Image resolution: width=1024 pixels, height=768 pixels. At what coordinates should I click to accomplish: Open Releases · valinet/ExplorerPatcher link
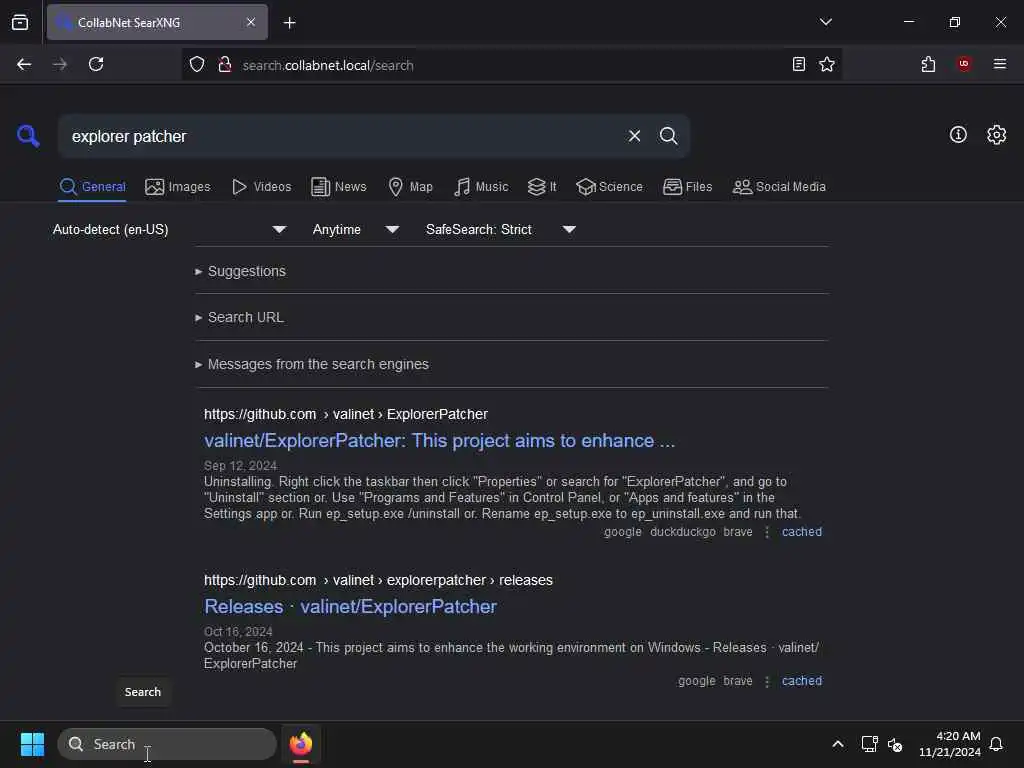[351, 607]
